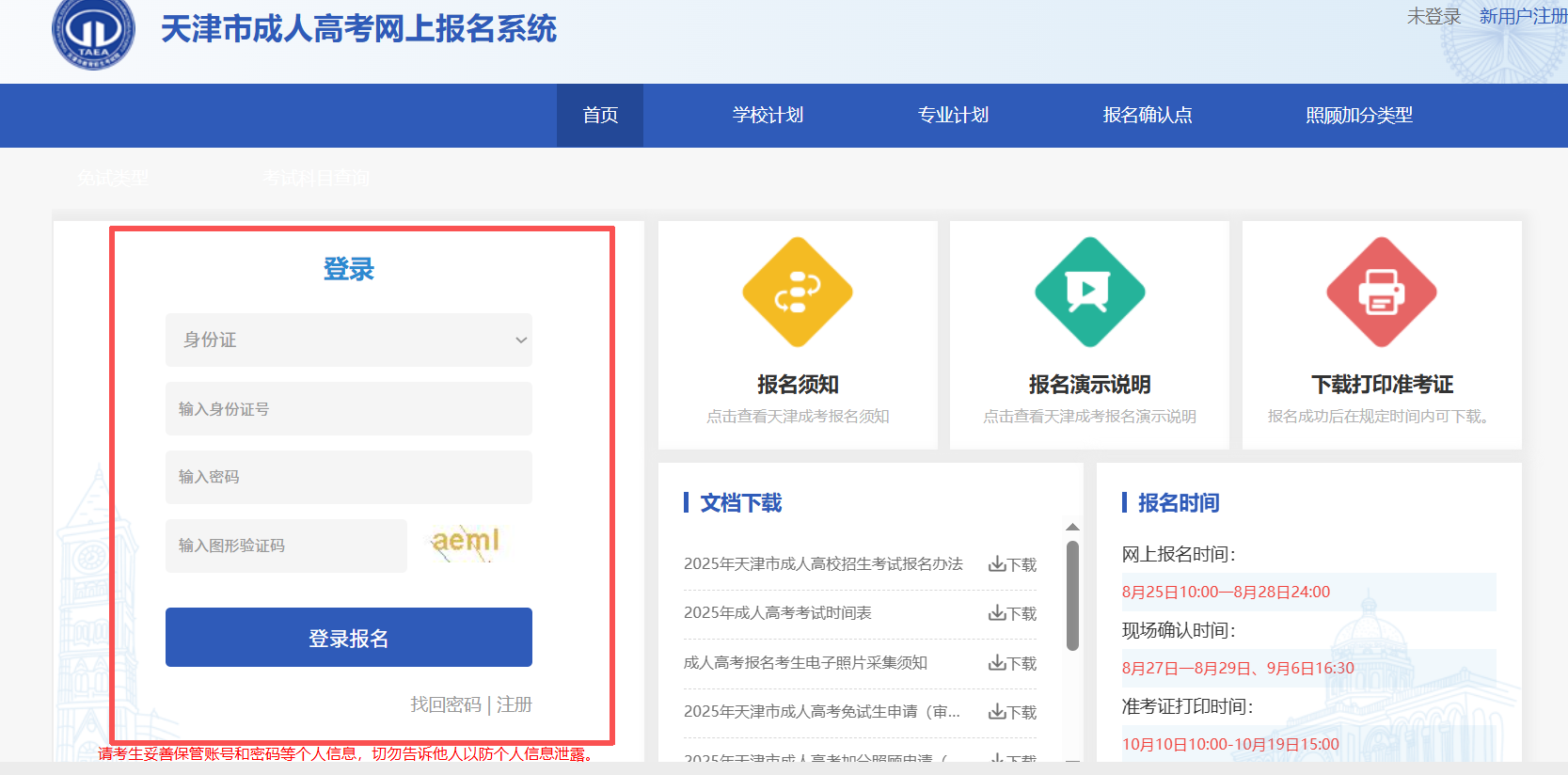Download 2025年天津市成人高考免试生申请 file
The image size is (1568, 775).
[x=1012, y=712]
